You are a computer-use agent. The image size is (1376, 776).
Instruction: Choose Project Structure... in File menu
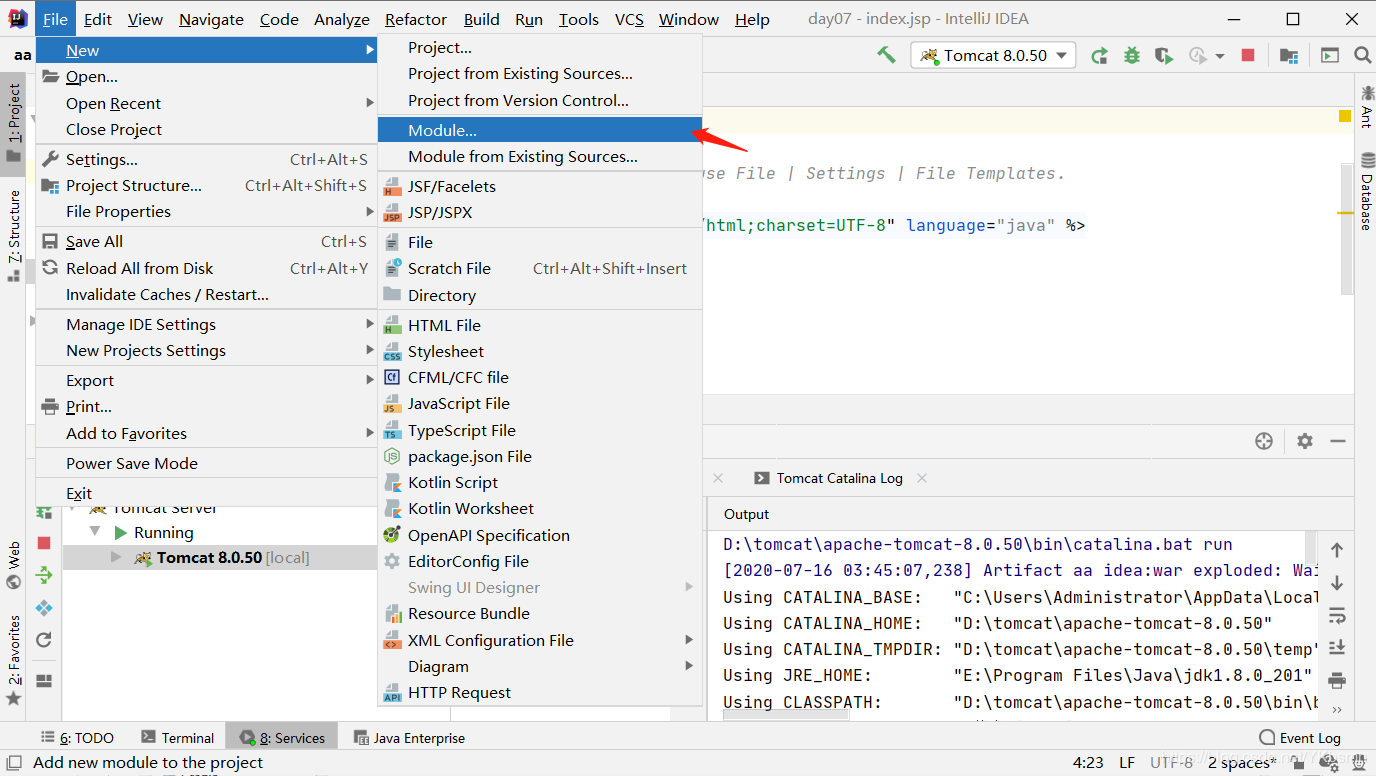point(206,185)
